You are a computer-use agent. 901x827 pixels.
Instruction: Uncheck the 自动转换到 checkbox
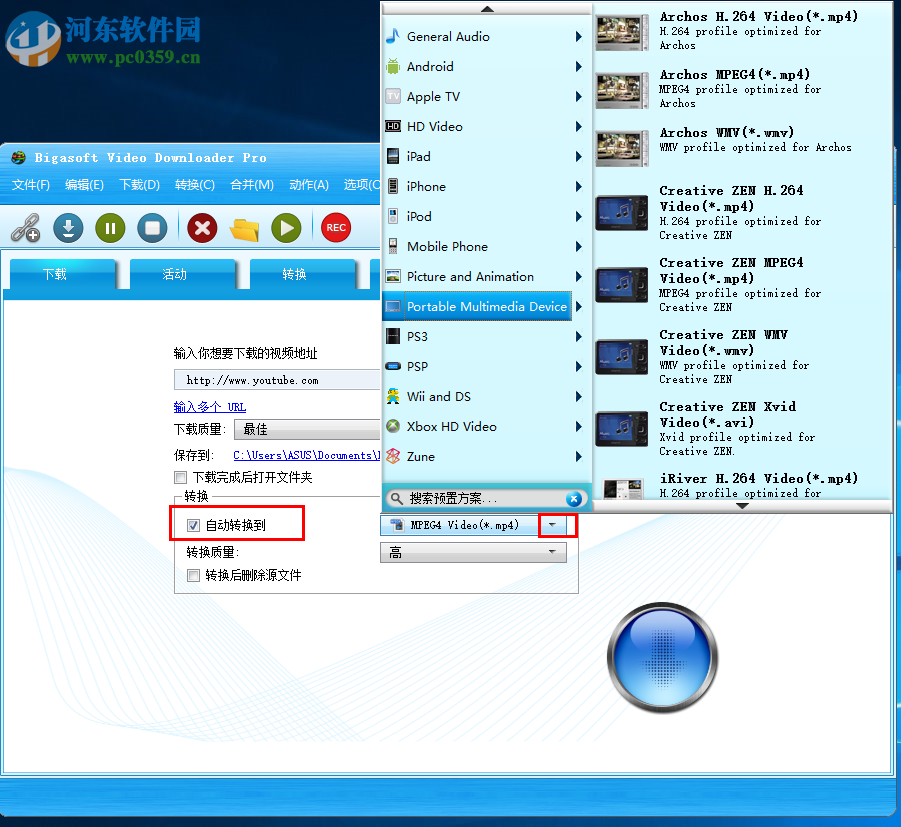(192, 525)
